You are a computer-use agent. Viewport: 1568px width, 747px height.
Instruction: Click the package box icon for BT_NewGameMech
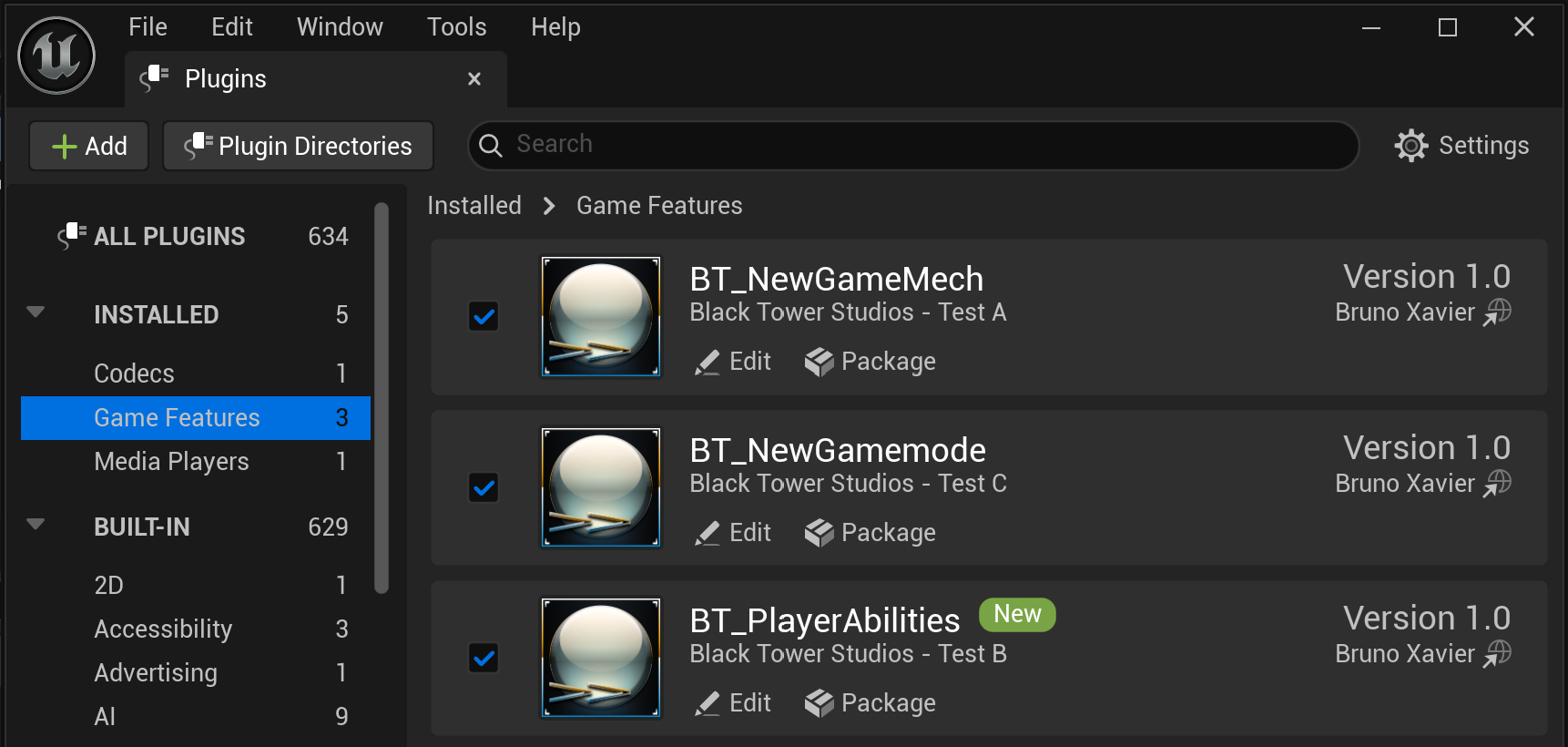click(819, 362)
